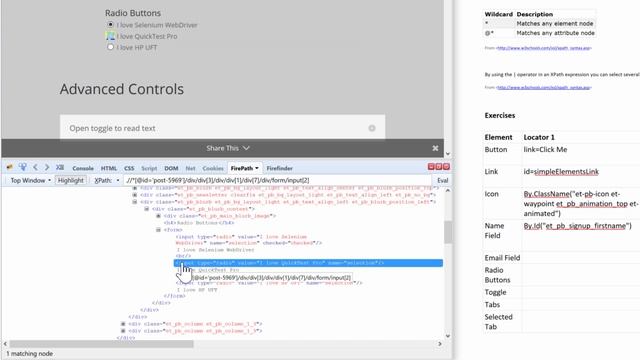The width and height of the screenshot is (640, 360).
Task: Switch to the Console tab
Action: click(83, 168)
